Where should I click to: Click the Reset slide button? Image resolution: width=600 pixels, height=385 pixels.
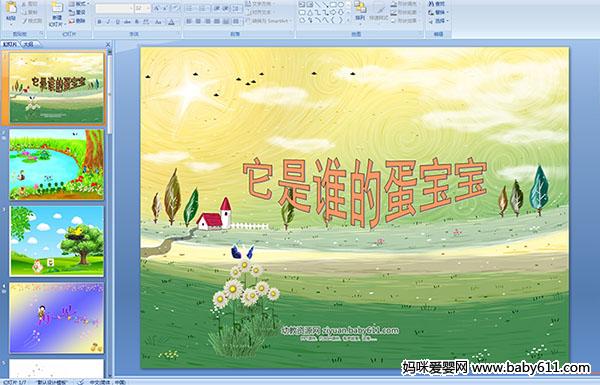78,12
